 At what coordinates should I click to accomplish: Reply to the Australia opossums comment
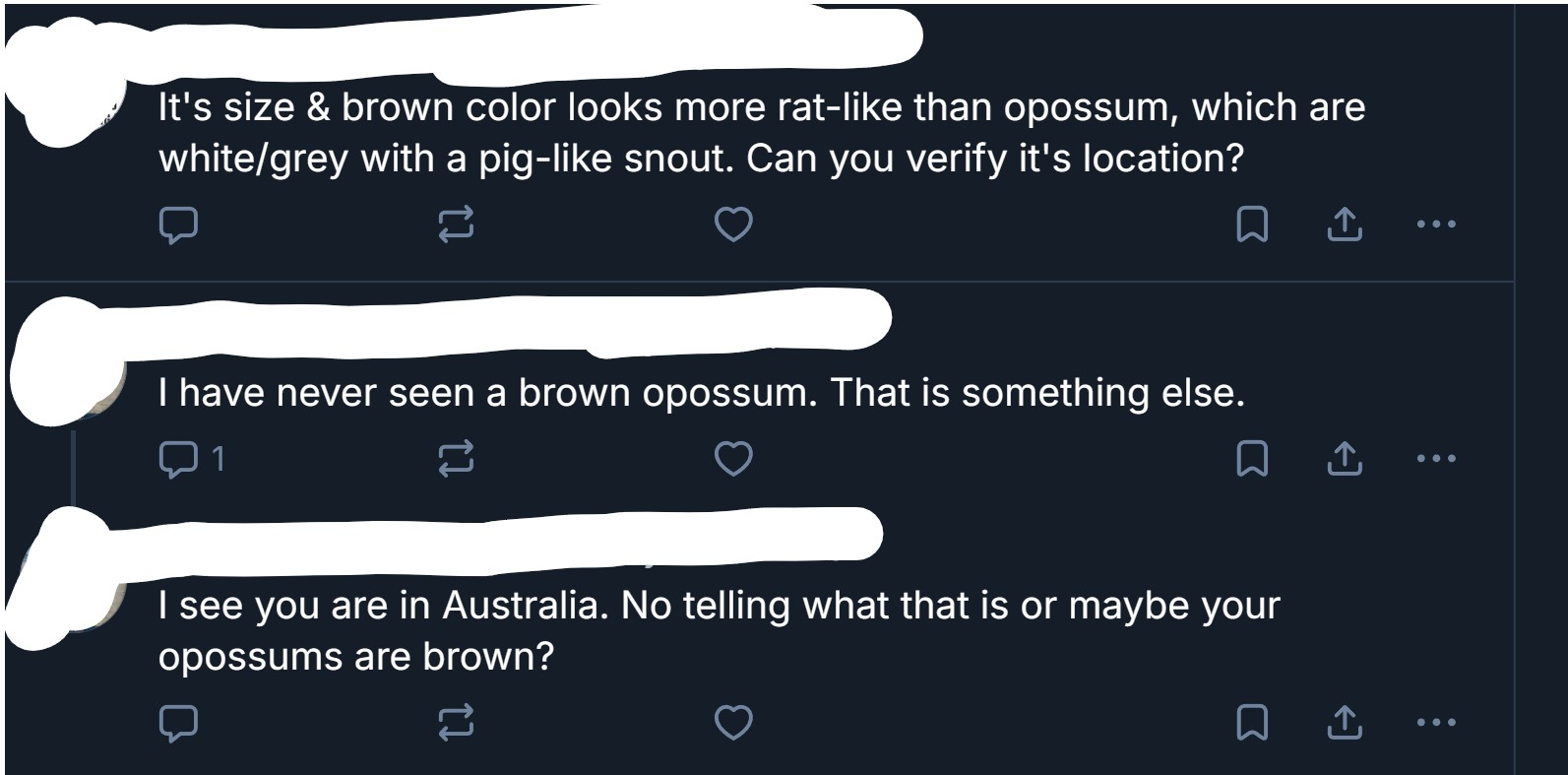pos(179,722)
